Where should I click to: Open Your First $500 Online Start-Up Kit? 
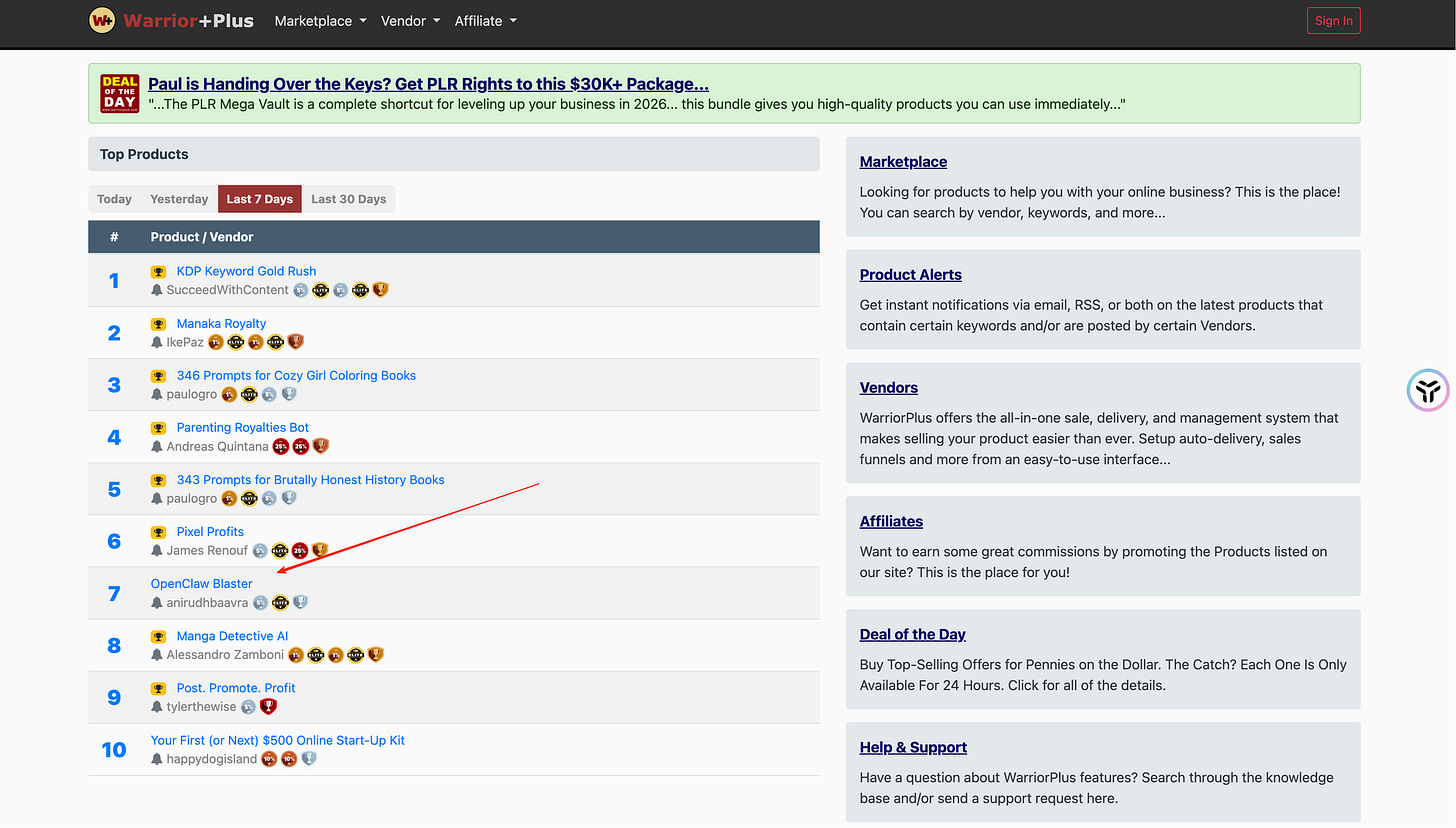278,741
